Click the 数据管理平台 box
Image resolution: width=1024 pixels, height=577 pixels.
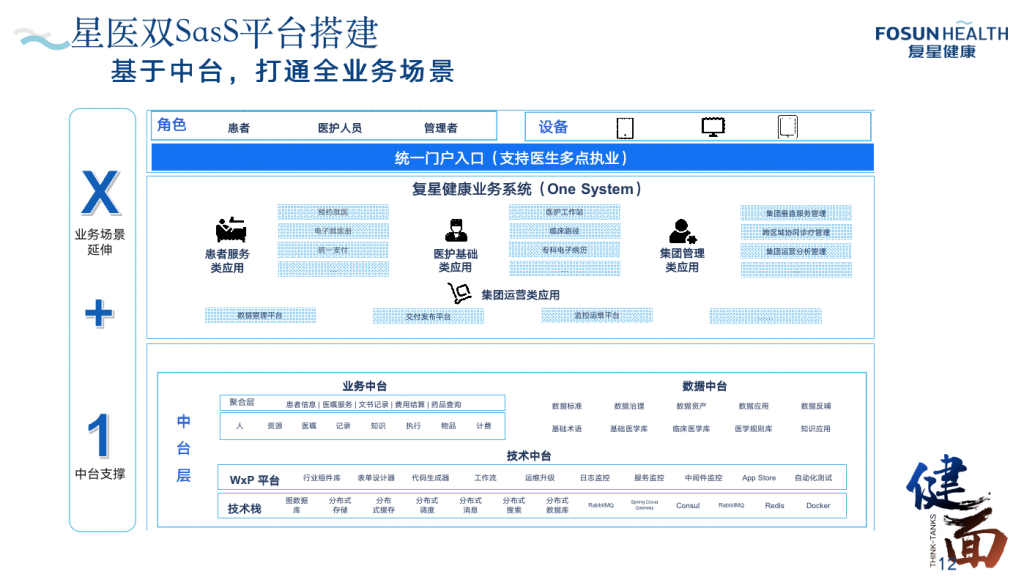coord(260,316)
